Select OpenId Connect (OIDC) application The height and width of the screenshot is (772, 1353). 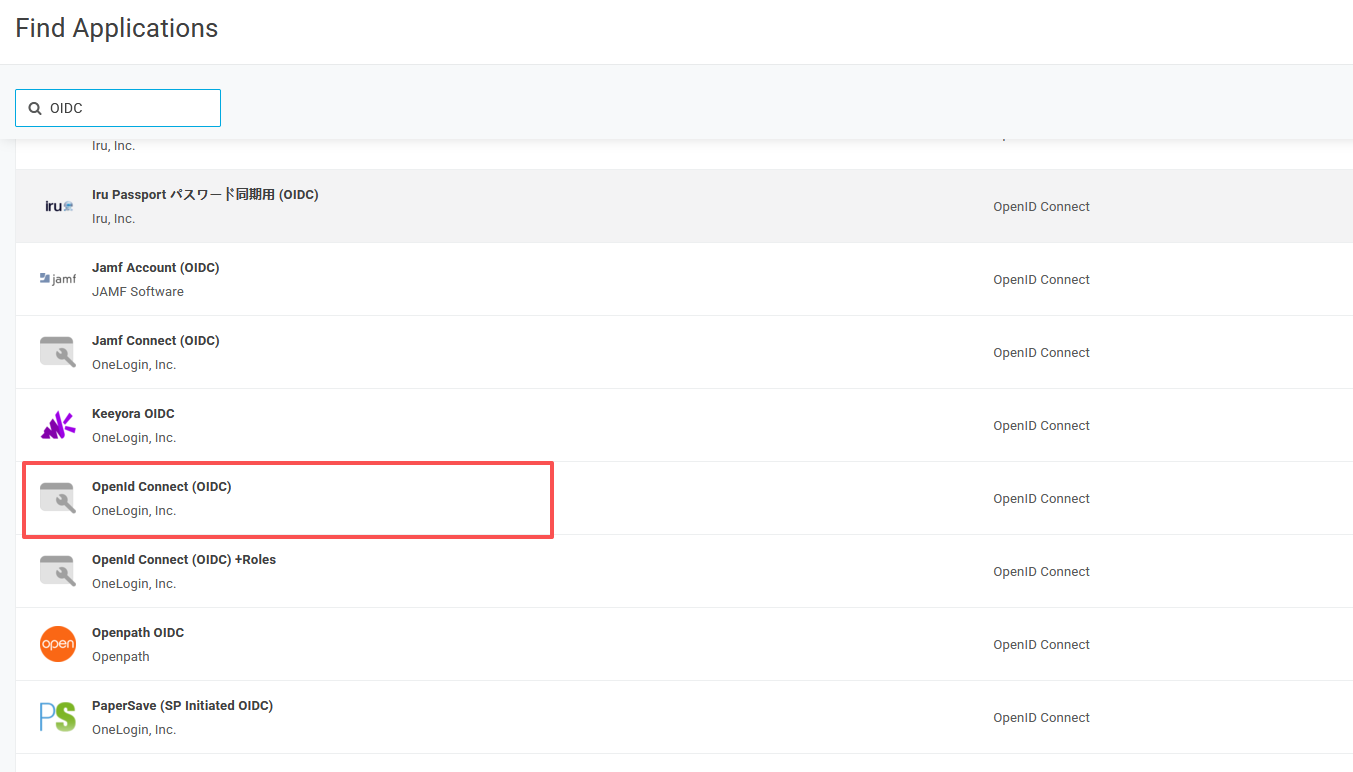[x=161, y=487]
